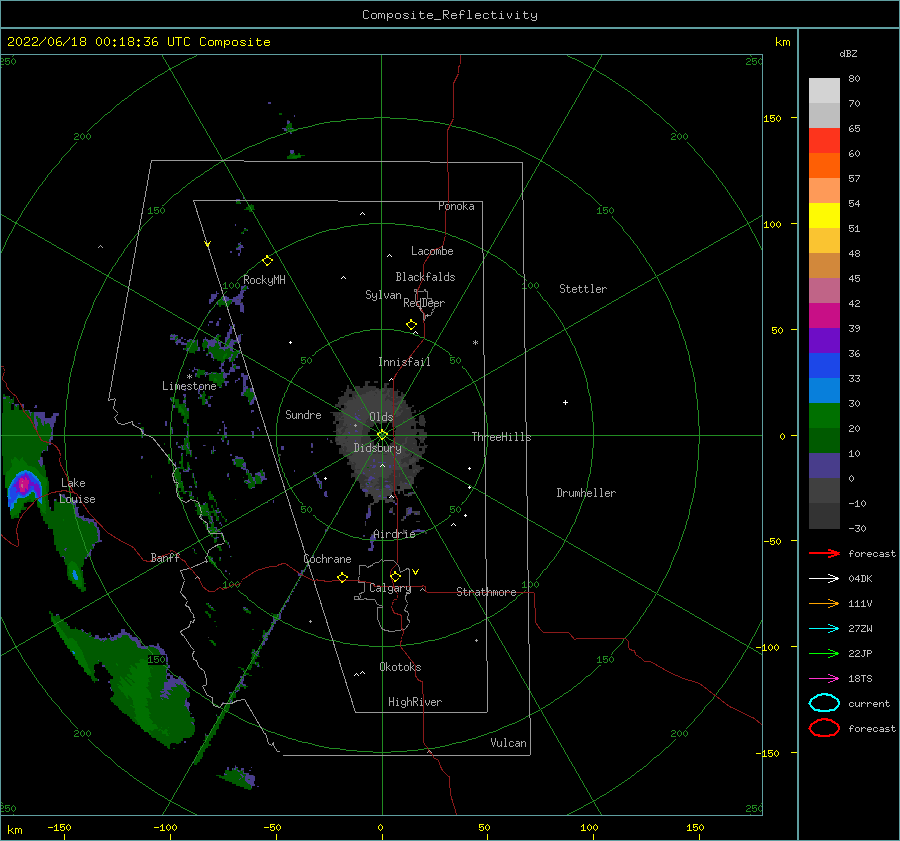Click the yellow diamond marker near Cochrane
900x841 pixels.
(343, 578)
